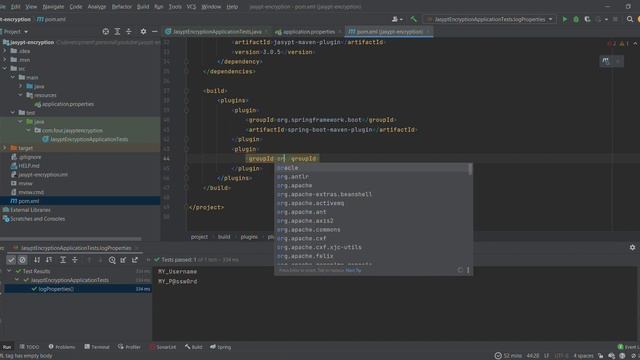Sort test results by duration

pyautogui.click(x=49, y=260)
